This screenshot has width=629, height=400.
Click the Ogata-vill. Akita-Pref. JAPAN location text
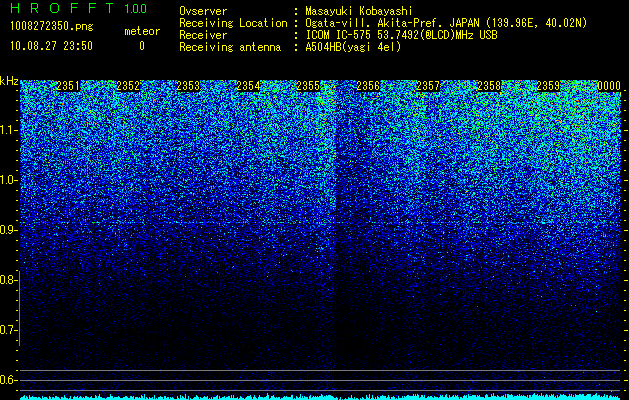click(446, 23)
